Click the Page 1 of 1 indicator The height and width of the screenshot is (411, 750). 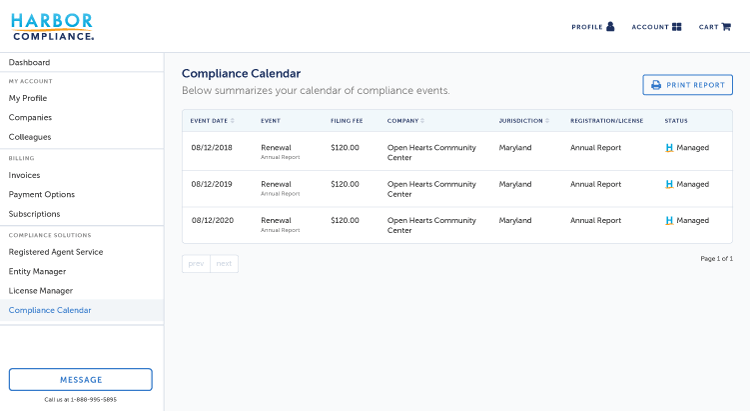[717, 258]
